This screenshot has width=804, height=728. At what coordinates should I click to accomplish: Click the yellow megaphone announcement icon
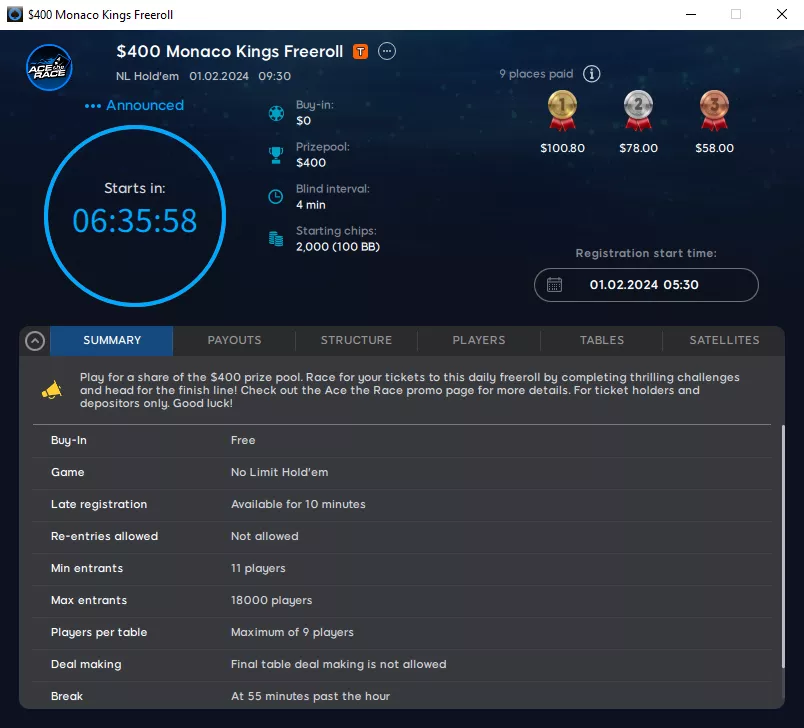point(52,390)
